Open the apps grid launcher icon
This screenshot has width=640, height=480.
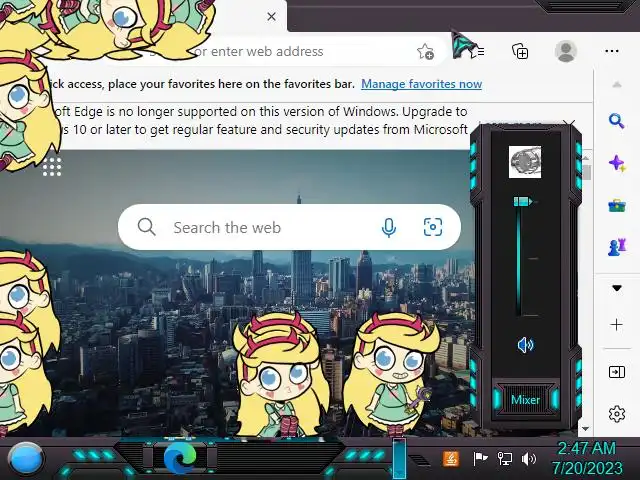(52, 167)
